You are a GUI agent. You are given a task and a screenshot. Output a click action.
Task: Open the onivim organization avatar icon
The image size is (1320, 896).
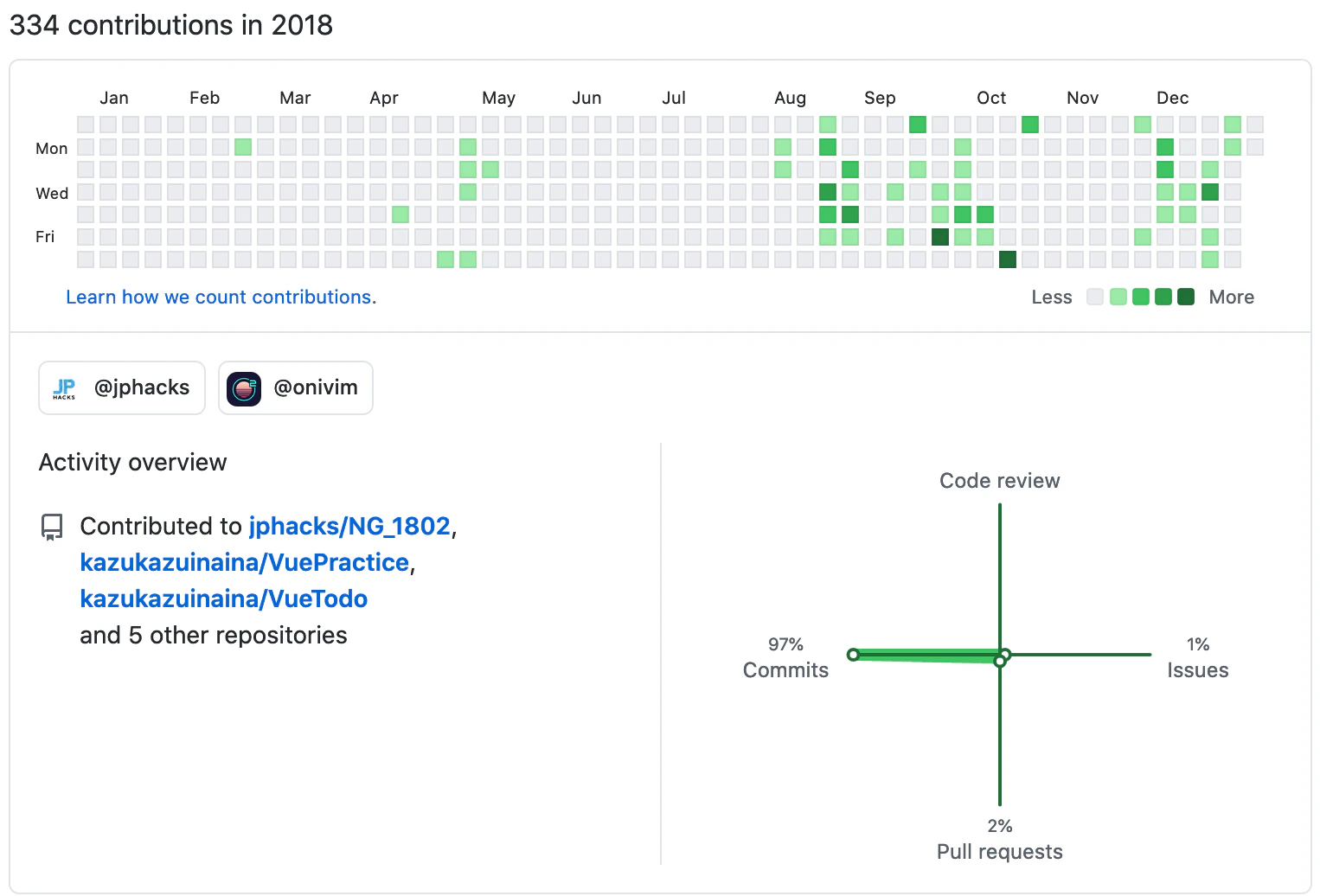click(x=244, y=388)
